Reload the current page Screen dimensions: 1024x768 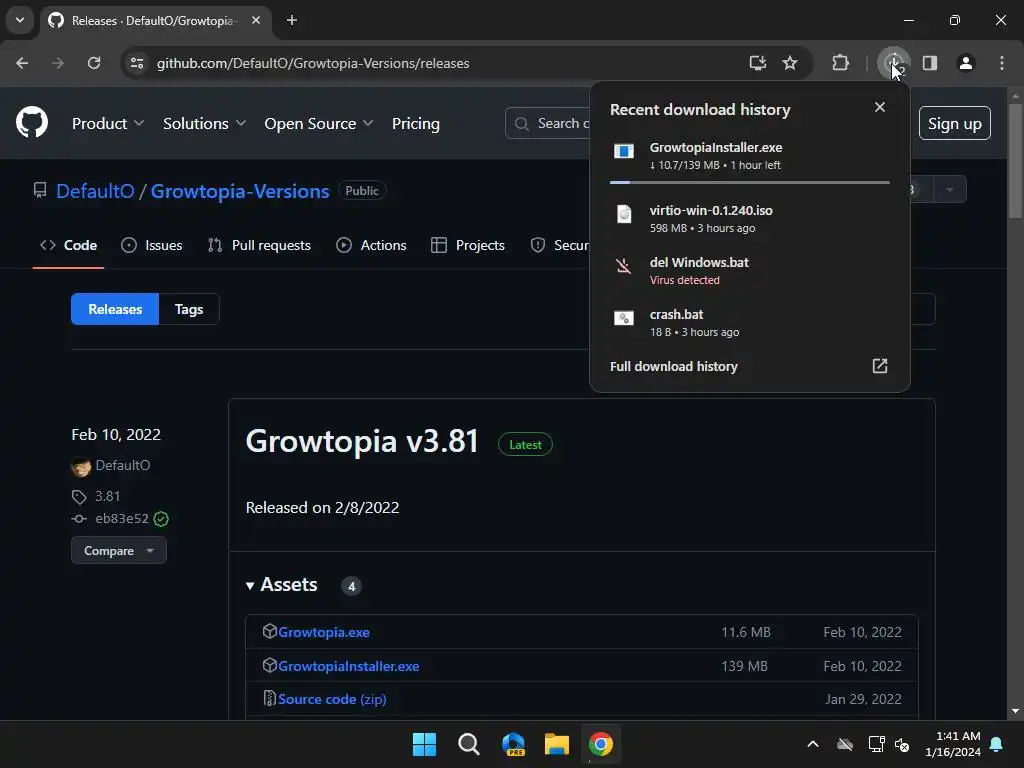(94, 63)
